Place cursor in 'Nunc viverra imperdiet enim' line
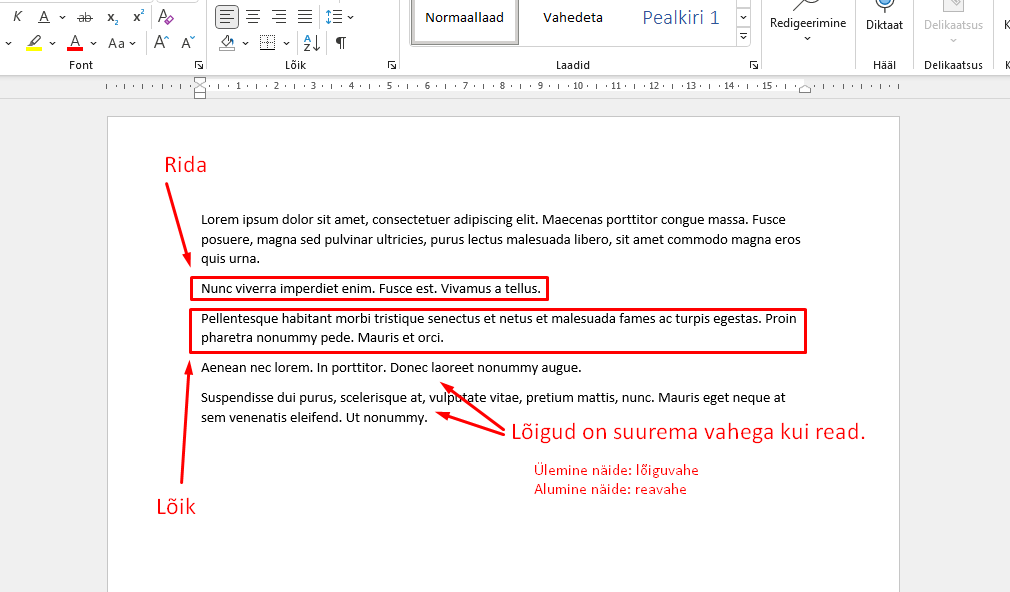Image resolution: width=1010 pixels, height=592 pixels. point(370,289)
